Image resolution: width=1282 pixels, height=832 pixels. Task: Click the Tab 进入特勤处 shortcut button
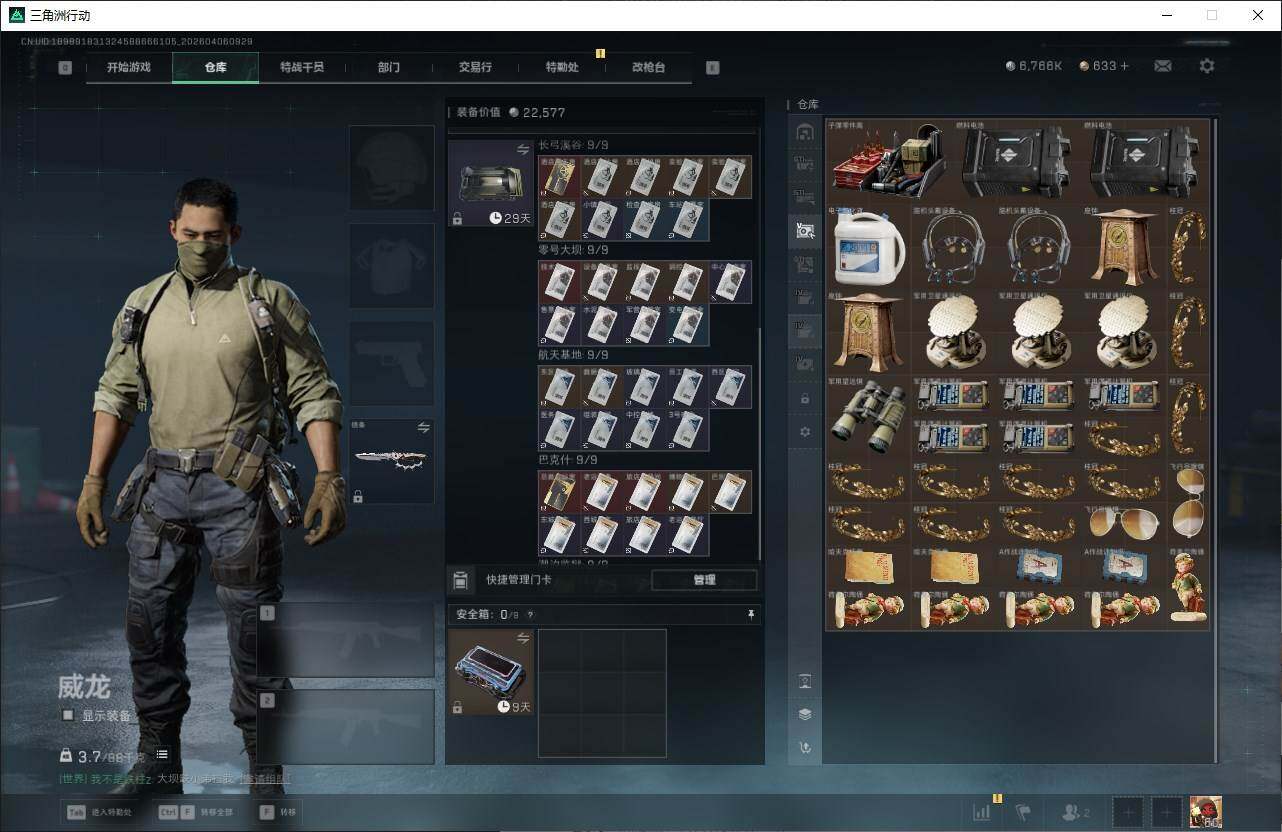pos(100,812)
